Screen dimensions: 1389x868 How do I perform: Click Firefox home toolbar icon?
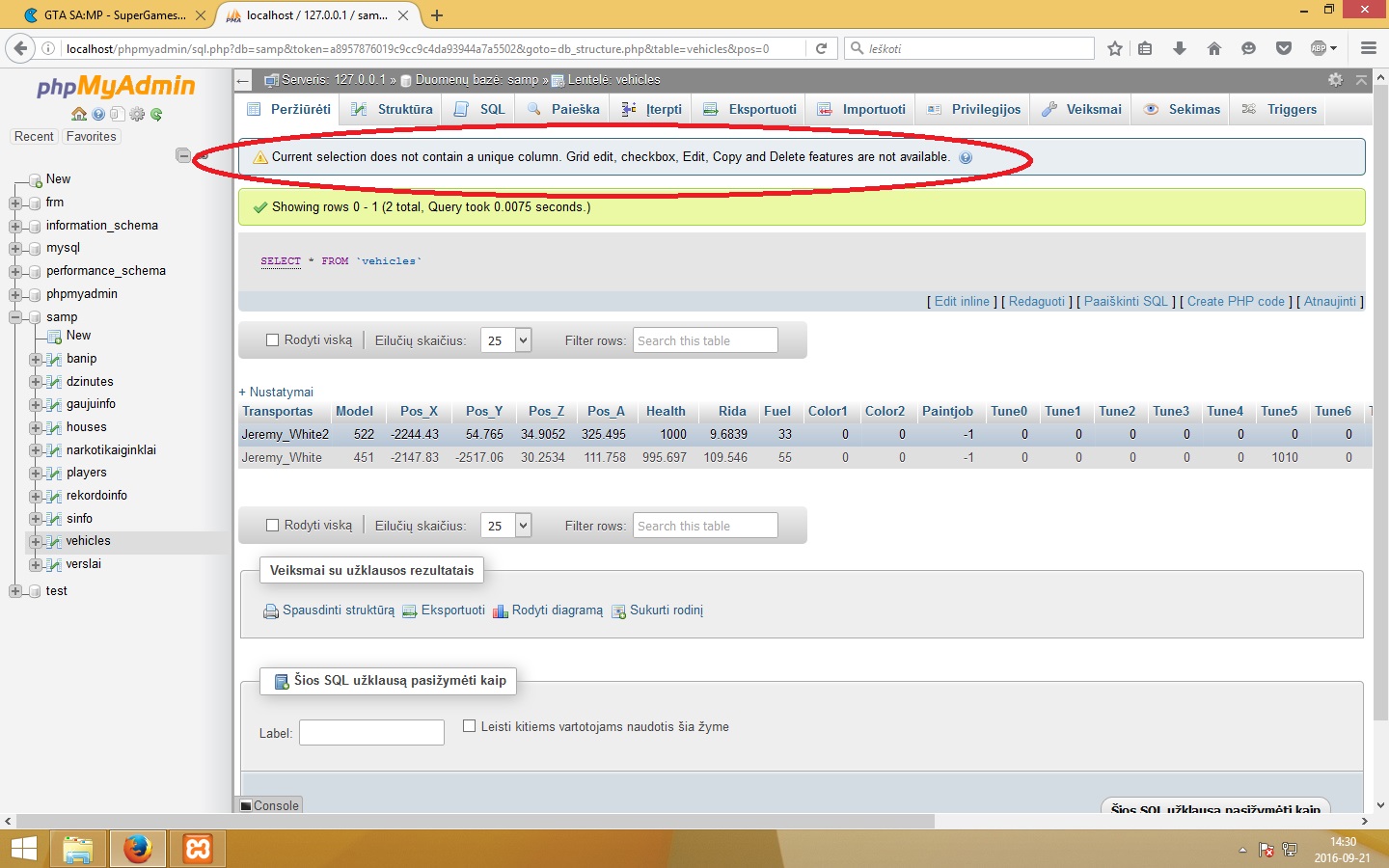pos(1214,48)
